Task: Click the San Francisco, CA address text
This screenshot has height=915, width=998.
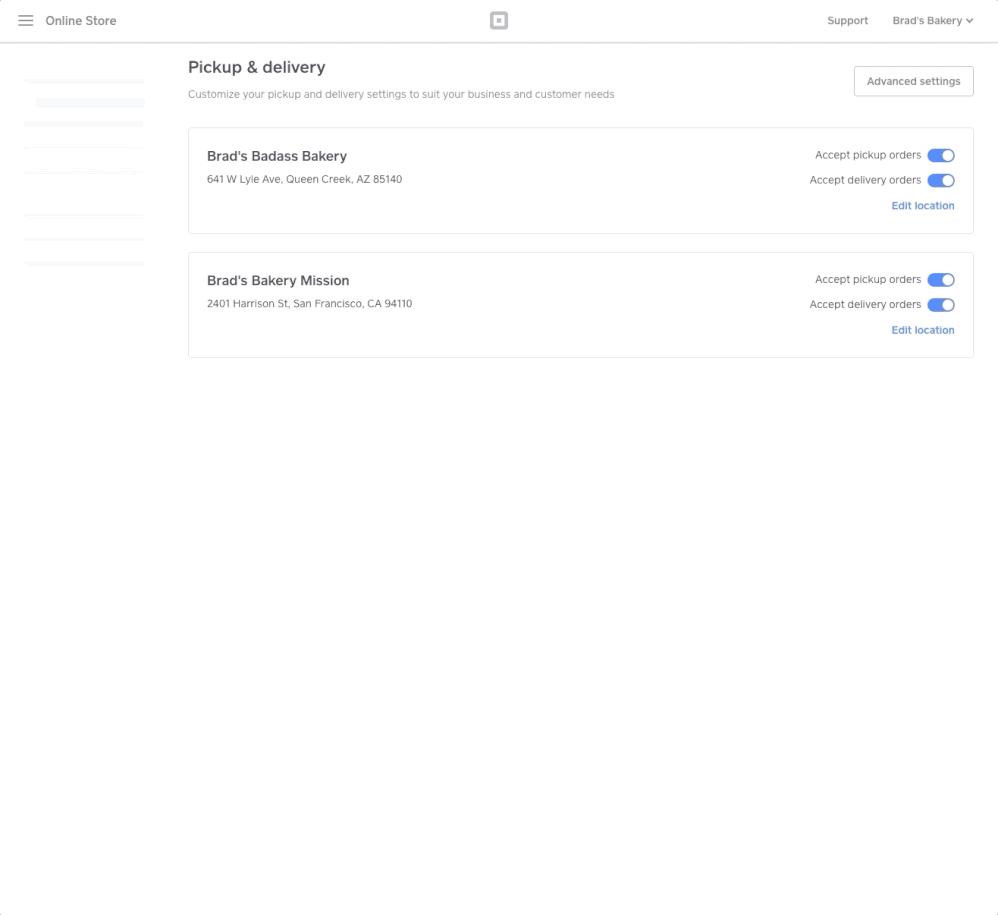Action: pos(309,304)
